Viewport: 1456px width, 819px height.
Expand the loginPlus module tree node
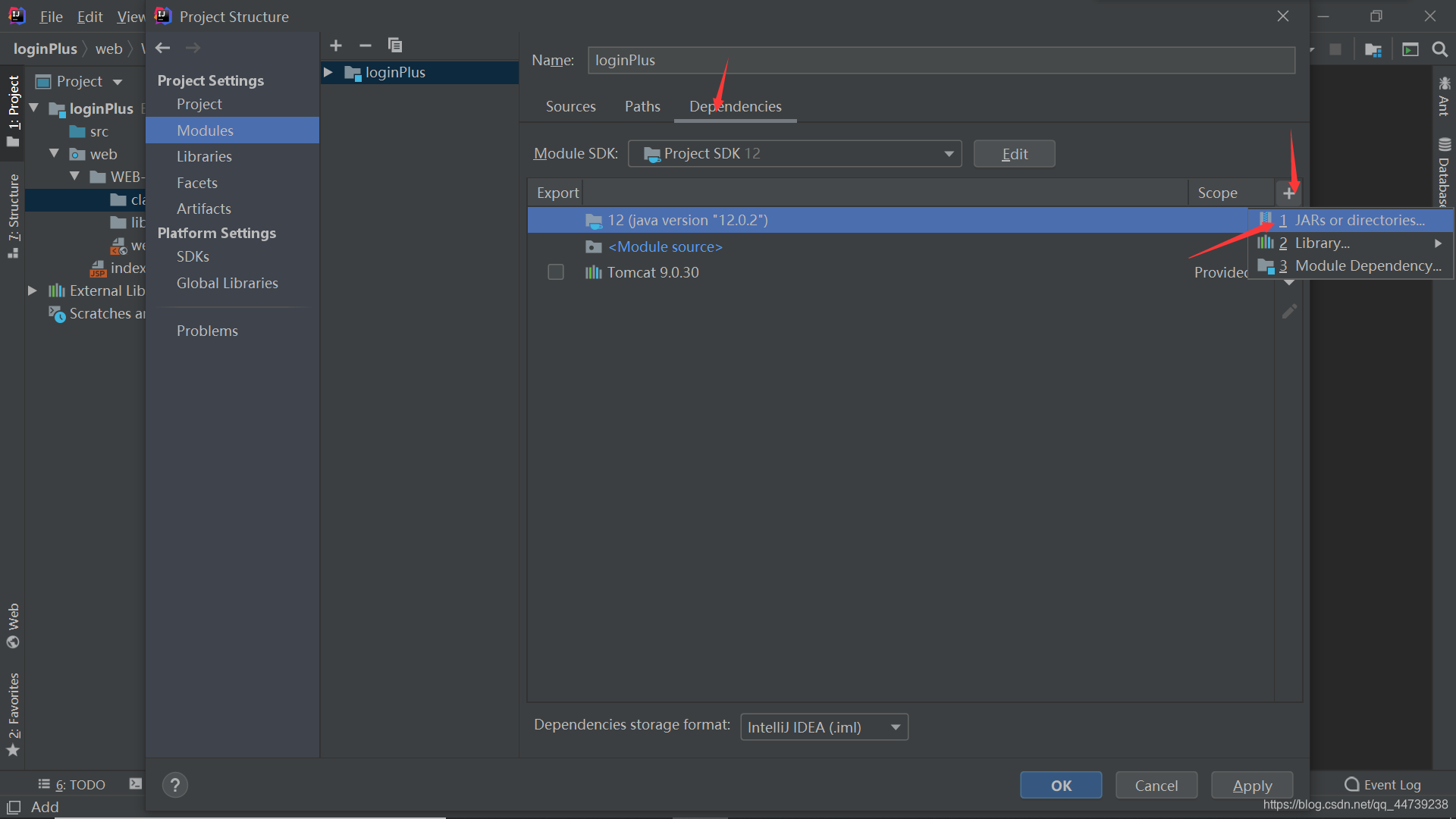[x=328, y=72]
